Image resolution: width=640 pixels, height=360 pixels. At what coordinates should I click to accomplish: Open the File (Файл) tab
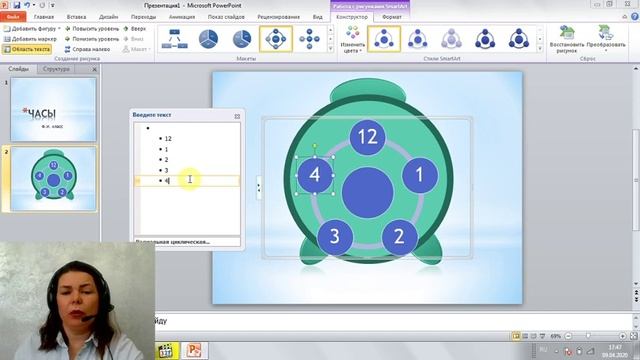[x=13, y=17]
